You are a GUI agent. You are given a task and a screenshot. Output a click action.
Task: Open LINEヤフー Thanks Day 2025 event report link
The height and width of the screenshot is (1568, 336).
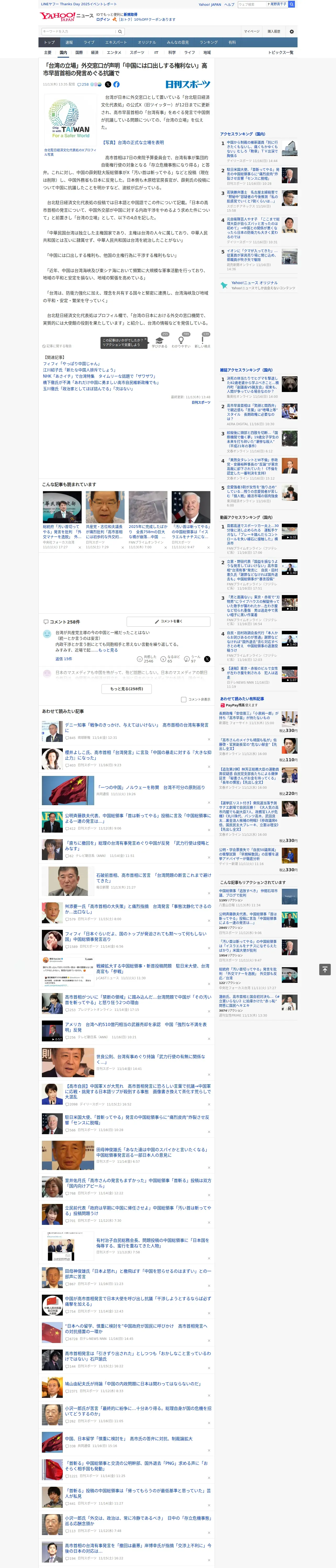pyautogui.click(x=79, y=4)
